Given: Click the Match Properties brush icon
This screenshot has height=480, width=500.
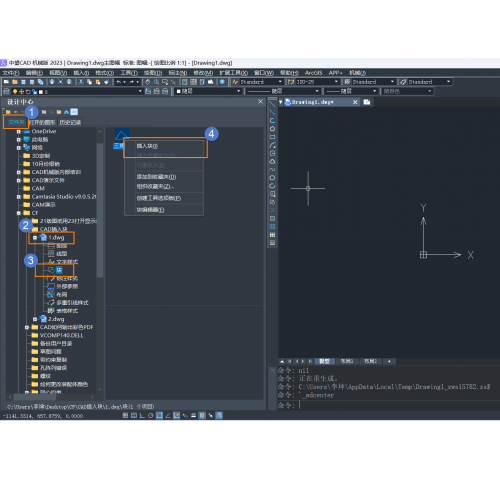Looking at the screenshot, I should [107, 82].
